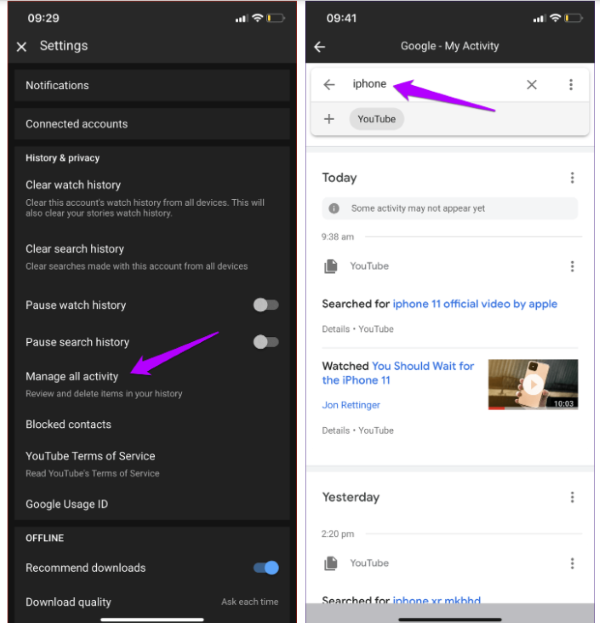
Task: Open search bar three-dot menu
Action: (571, 85)
